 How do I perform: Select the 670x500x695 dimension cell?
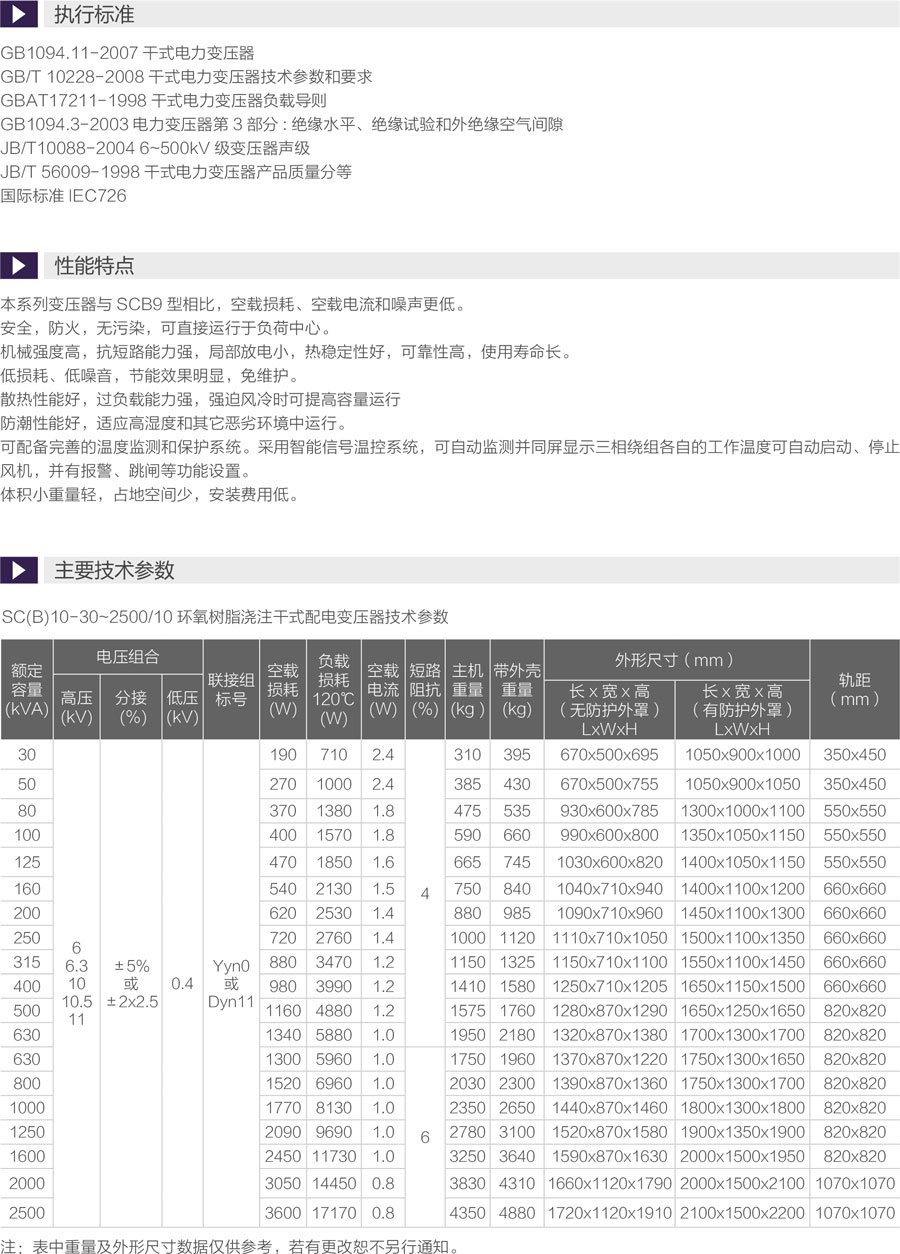coord(609,755)
